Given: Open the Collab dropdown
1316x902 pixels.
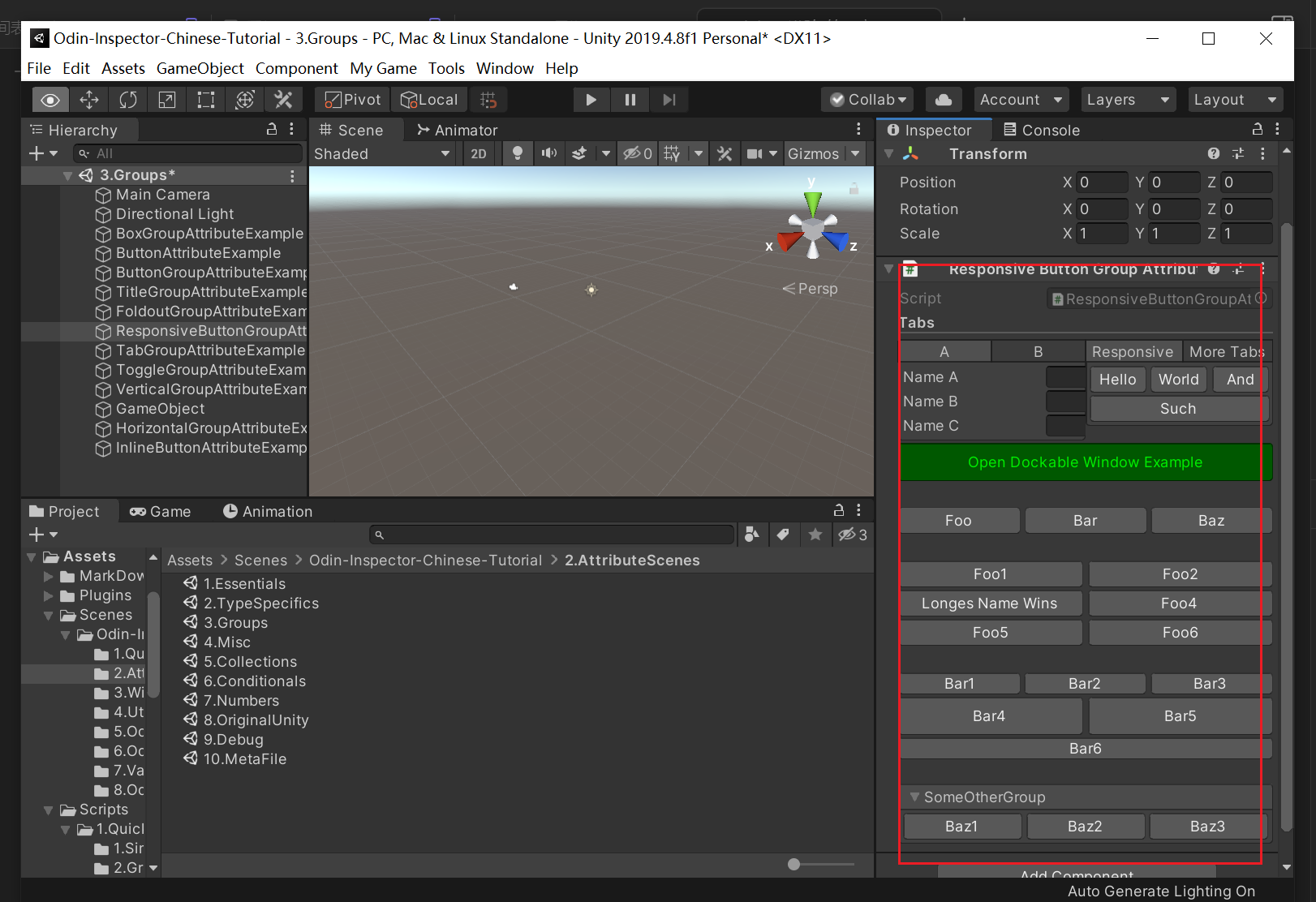Looking at the screenshot, I should click(867, 100).
